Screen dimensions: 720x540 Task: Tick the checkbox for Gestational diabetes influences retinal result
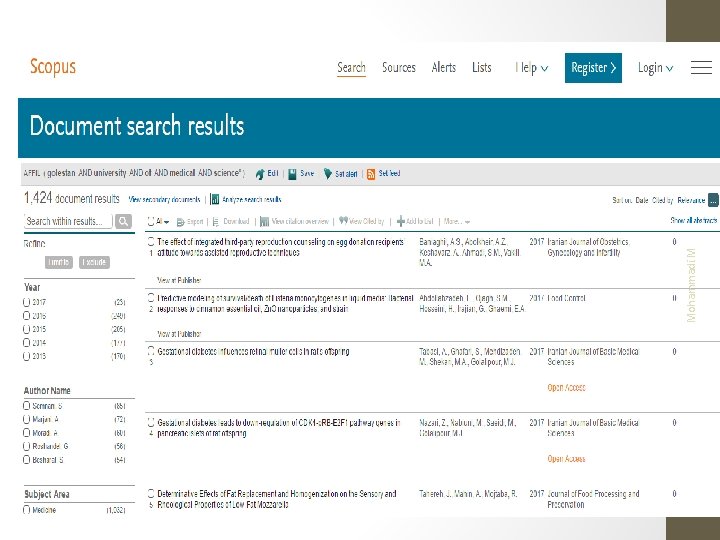(151, 351)
